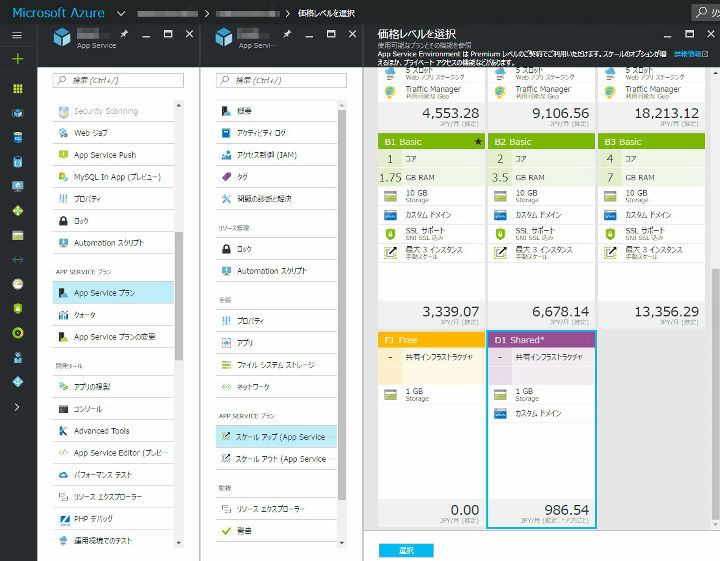Open ファイル システム ストレージ item
The width and height of the screenshot is (720, 561).
tap(276, 365)
